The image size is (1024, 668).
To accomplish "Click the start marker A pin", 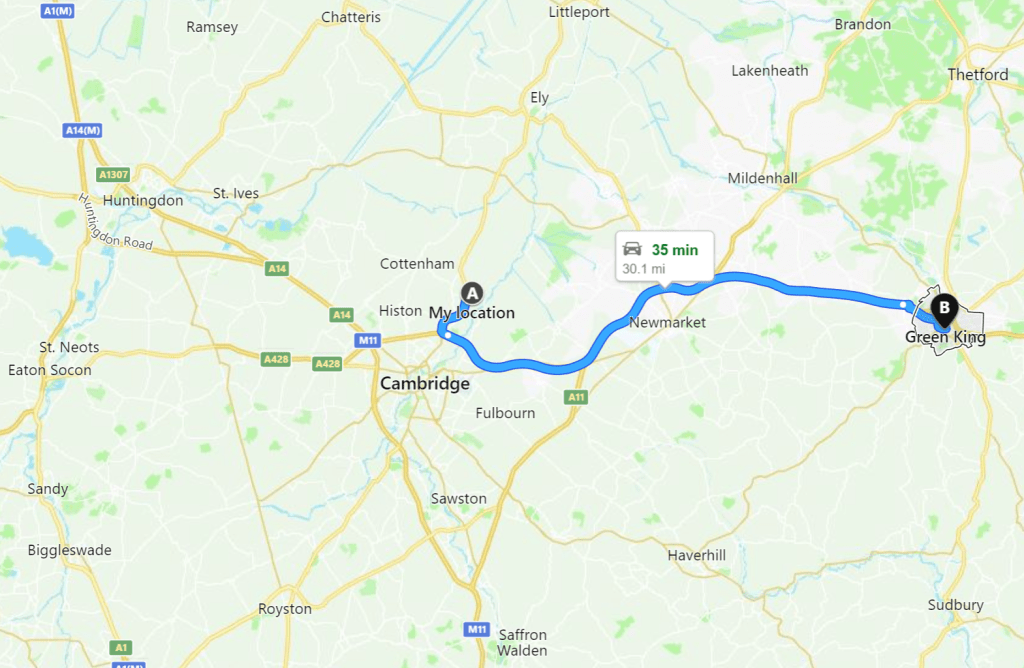I will point(472,294).
